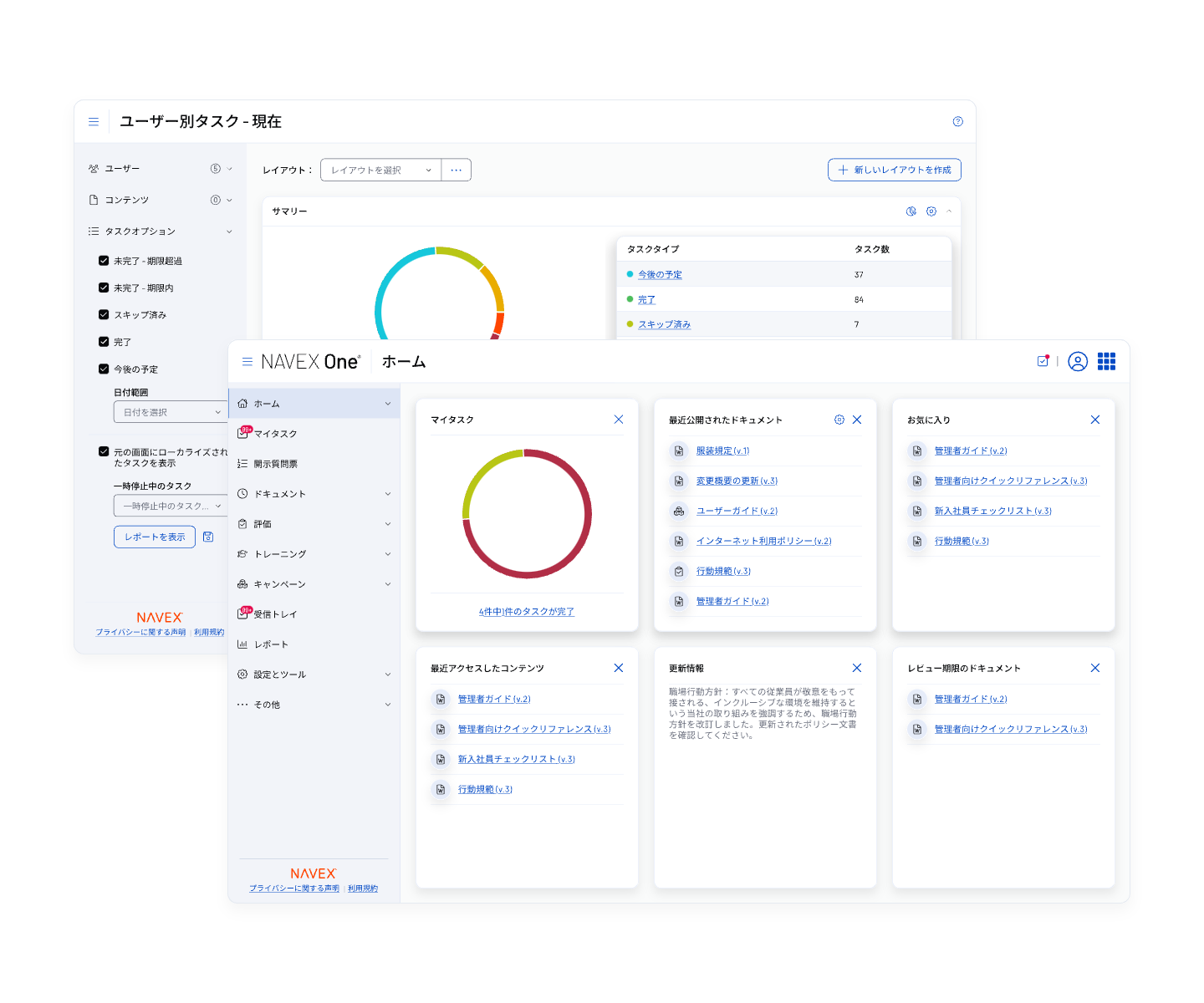
Task: Click the chart view icon in サマリー panel
Action: [x=911, y=211]
